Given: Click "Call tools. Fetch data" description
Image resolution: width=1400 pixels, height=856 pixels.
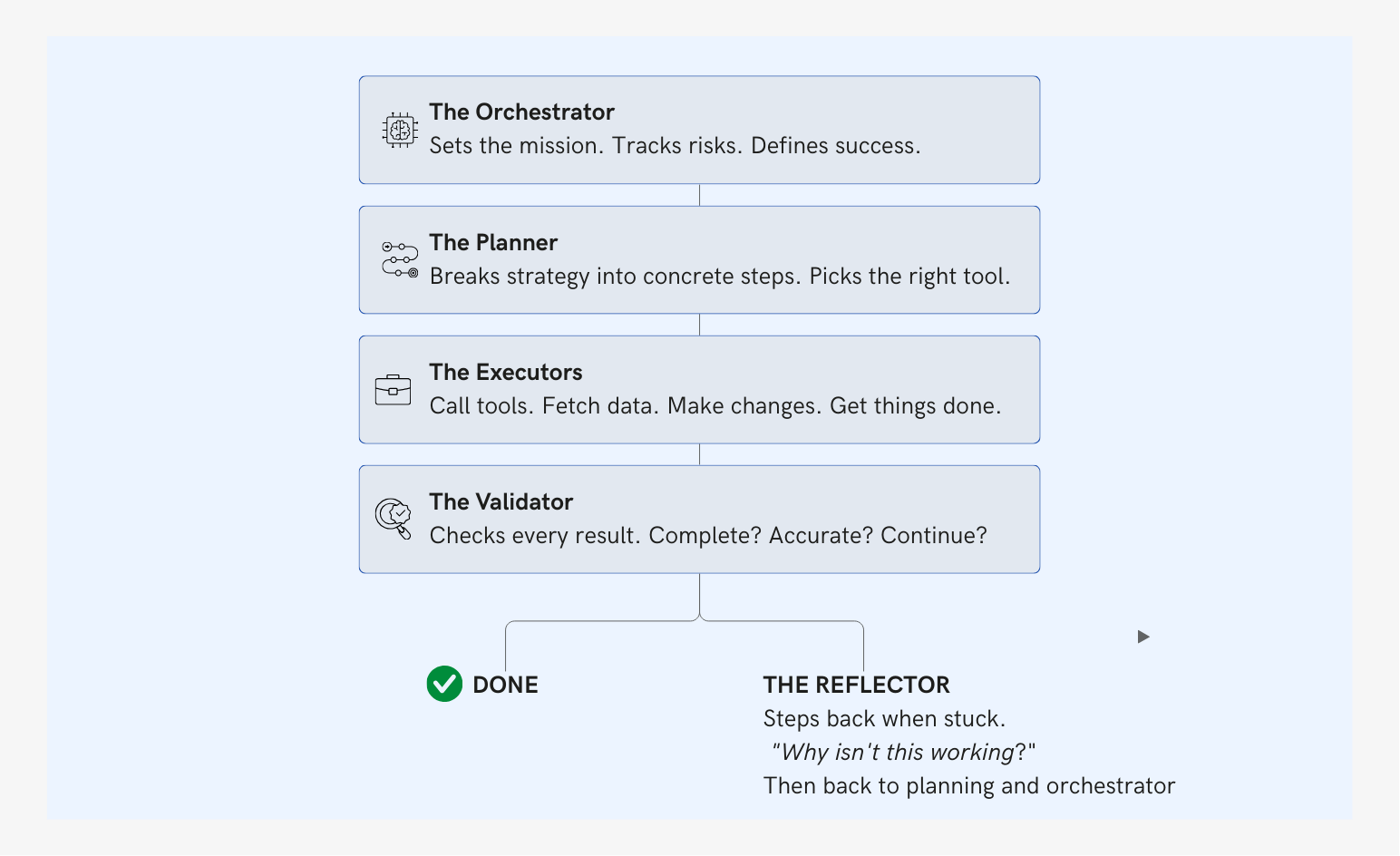Looking at the screenshot, I should (715, 406).
